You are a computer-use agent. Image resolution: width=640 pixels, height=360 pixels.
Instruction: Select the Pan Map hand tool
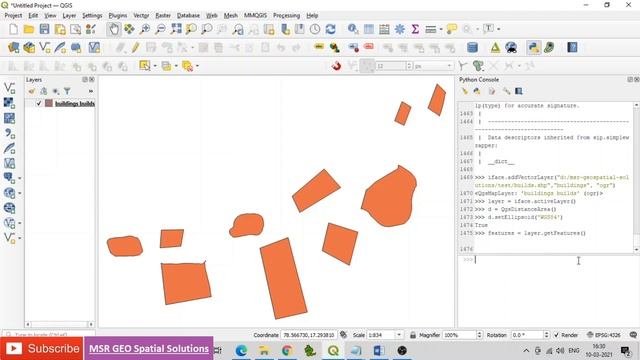pyautogui.click(x=113, y=29)
